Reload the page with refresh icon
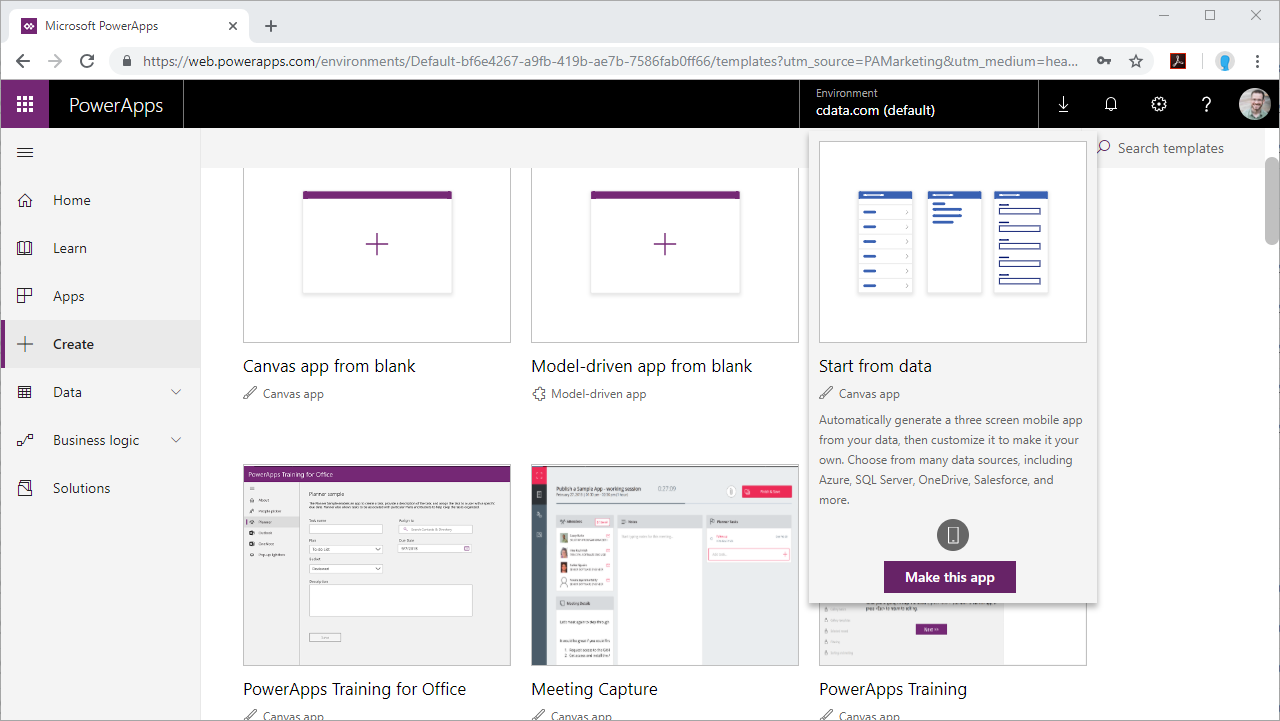Viewport: 1280px width, 721px height. 87,61
